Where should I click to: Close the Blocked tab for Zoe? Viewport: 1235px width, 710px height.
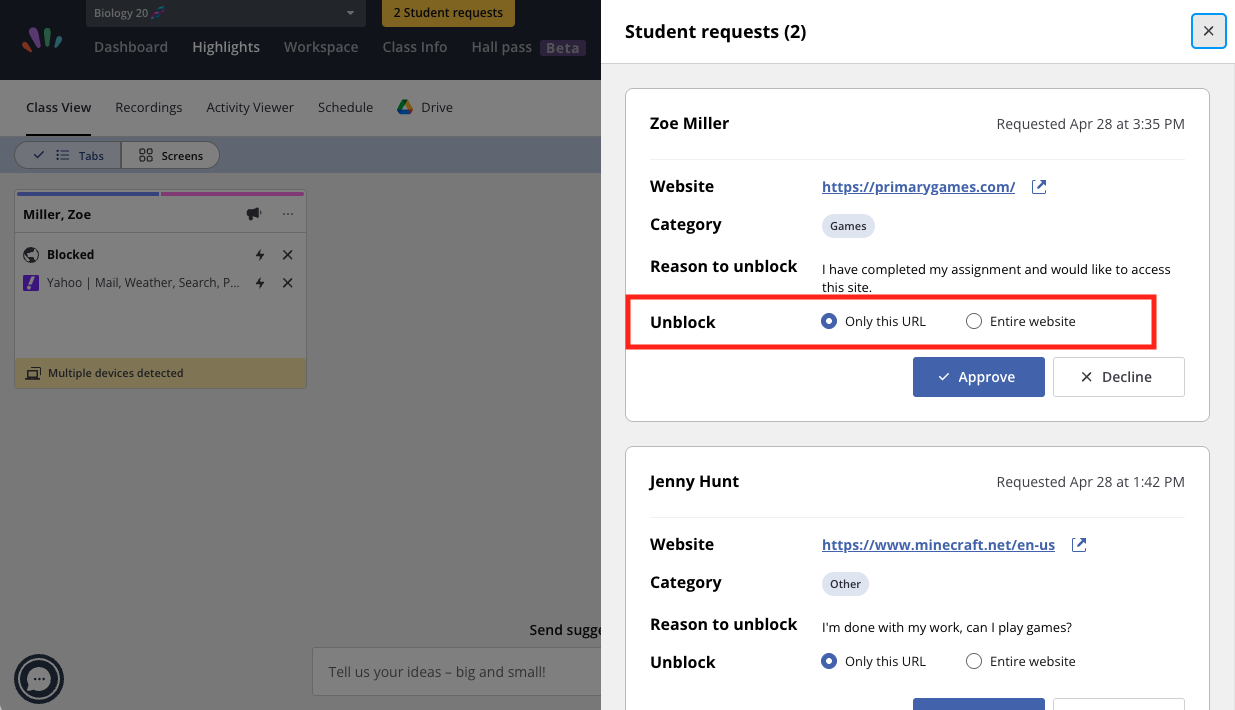click(288, 255)
